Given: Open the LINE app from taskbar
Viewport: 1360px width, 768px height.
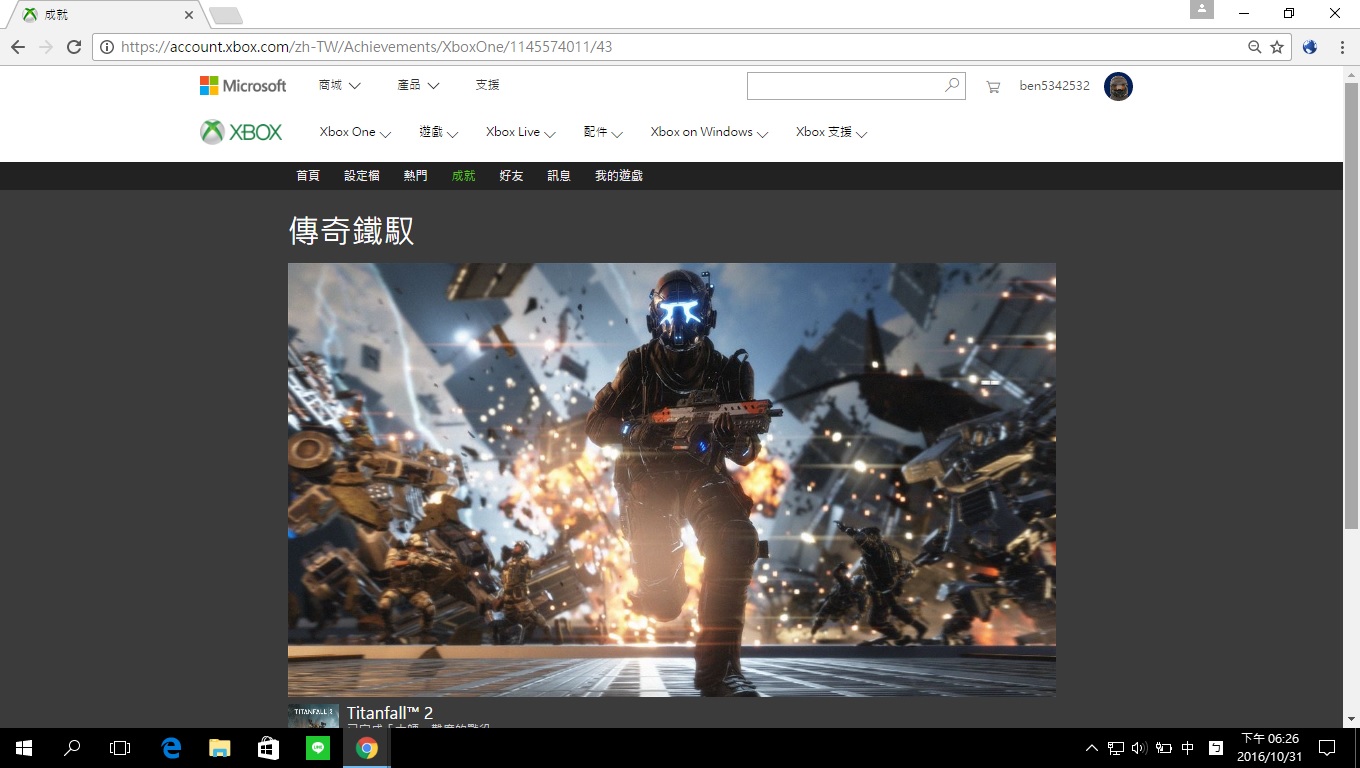Looking at the screenshot, I should 317,748.
